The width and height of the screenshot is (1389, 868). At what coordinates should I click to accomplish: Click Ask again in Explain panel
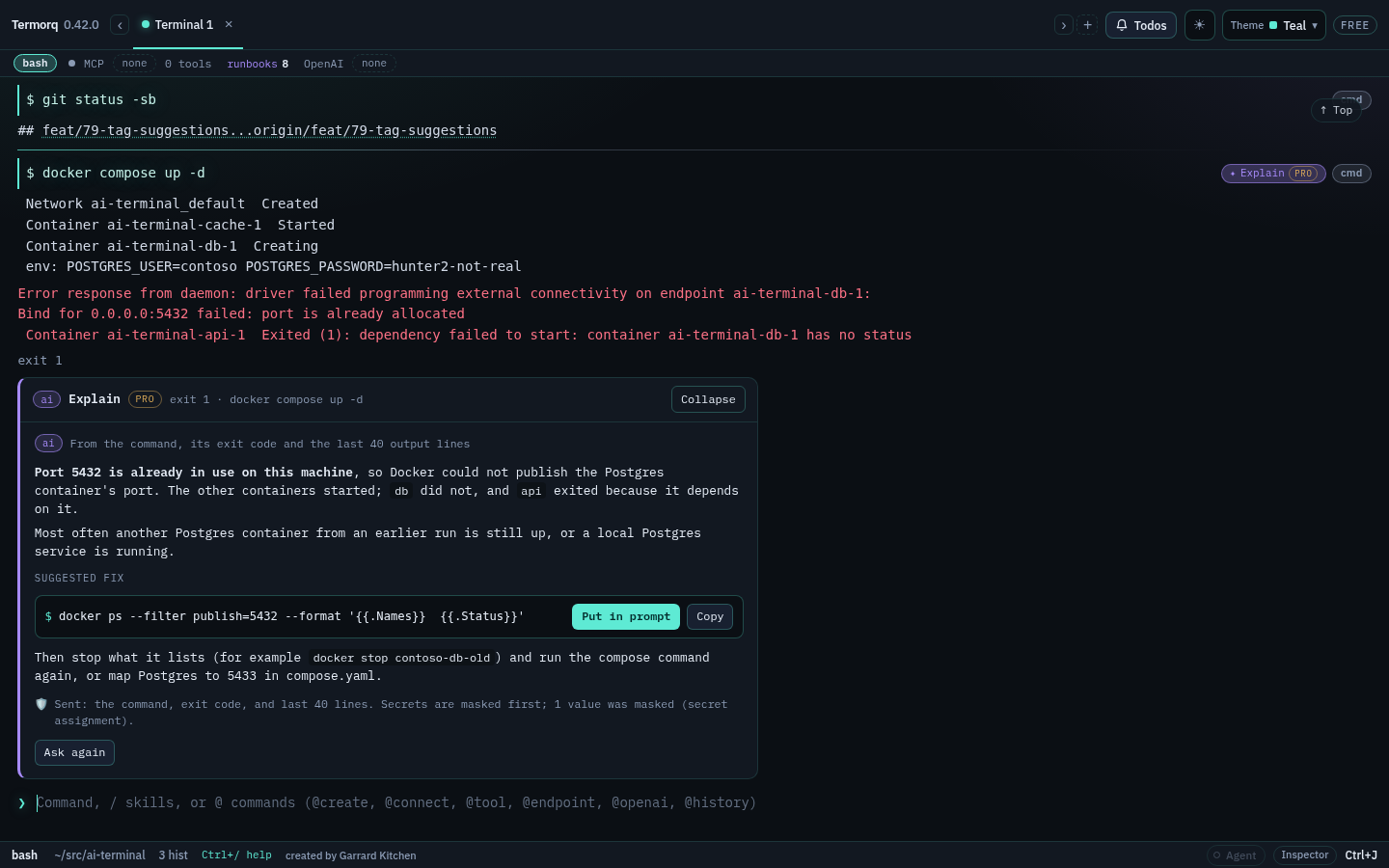(x=74, y=752)
